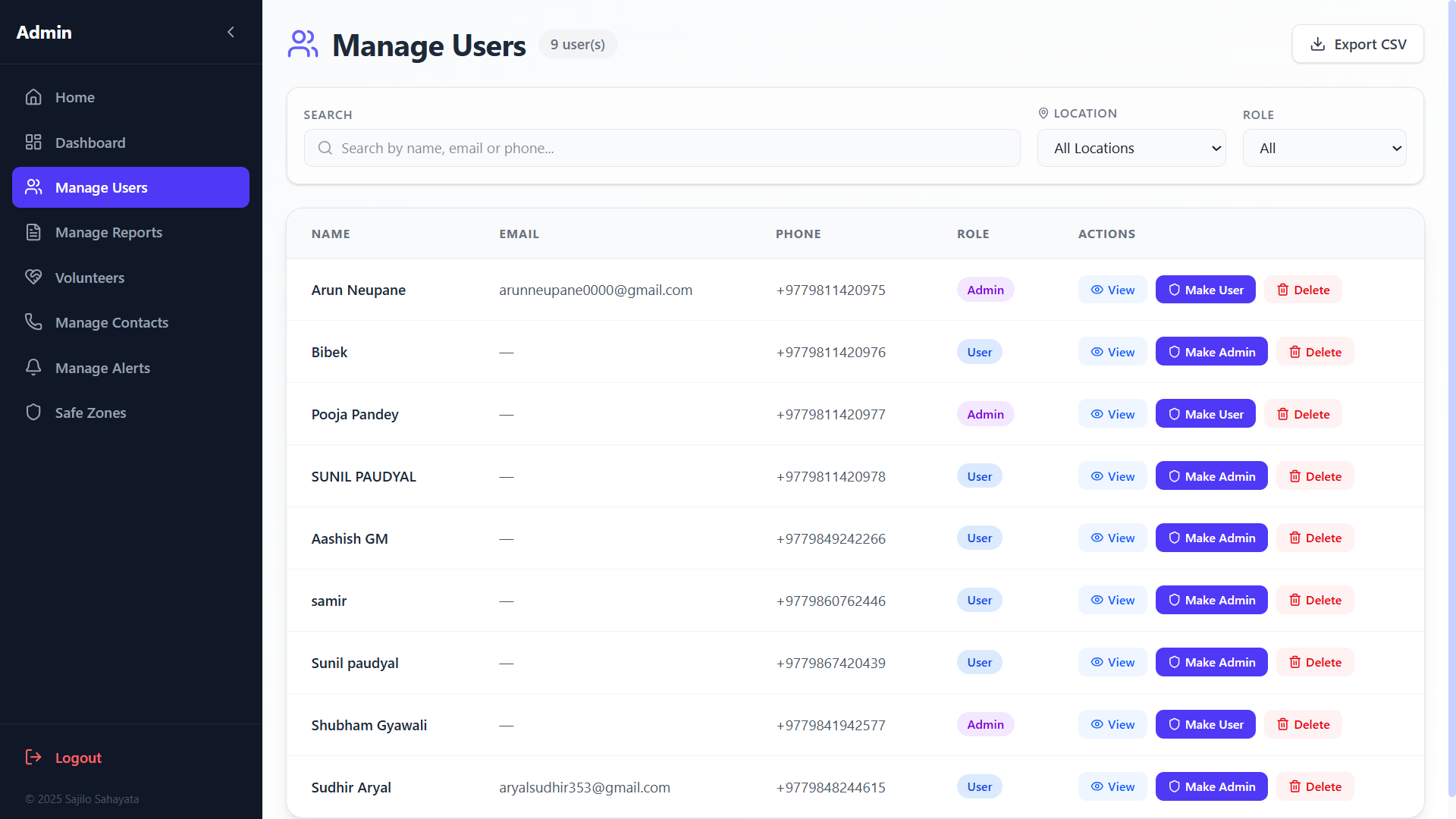Viewport: 1456px width, 819px height.
Task: Click the Manage Contacts phone icon
Action: (33, 322)
